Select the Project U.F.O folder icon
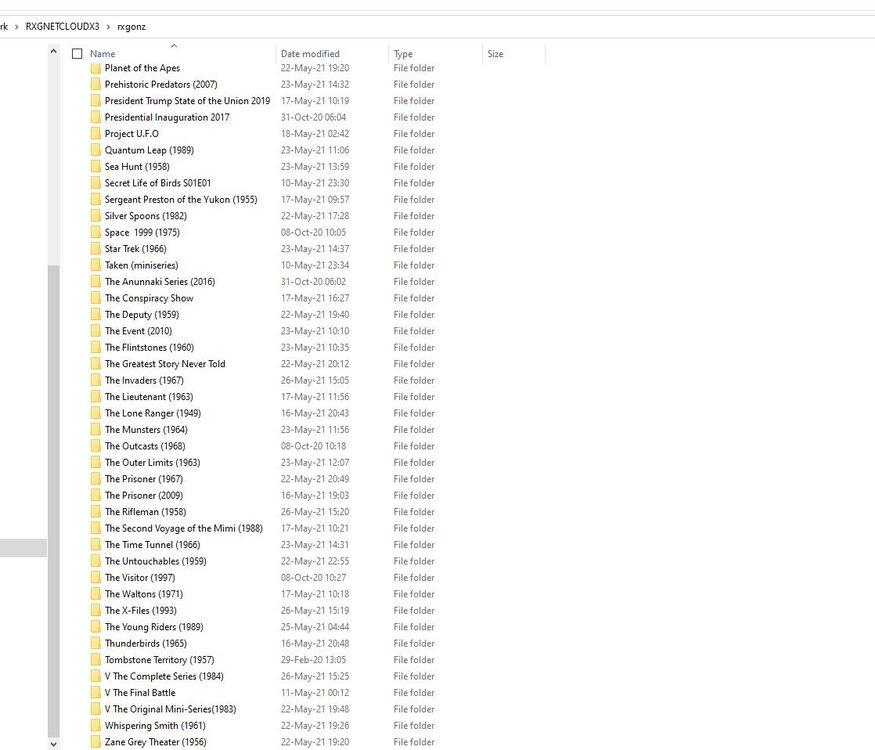 pos(96,134)
